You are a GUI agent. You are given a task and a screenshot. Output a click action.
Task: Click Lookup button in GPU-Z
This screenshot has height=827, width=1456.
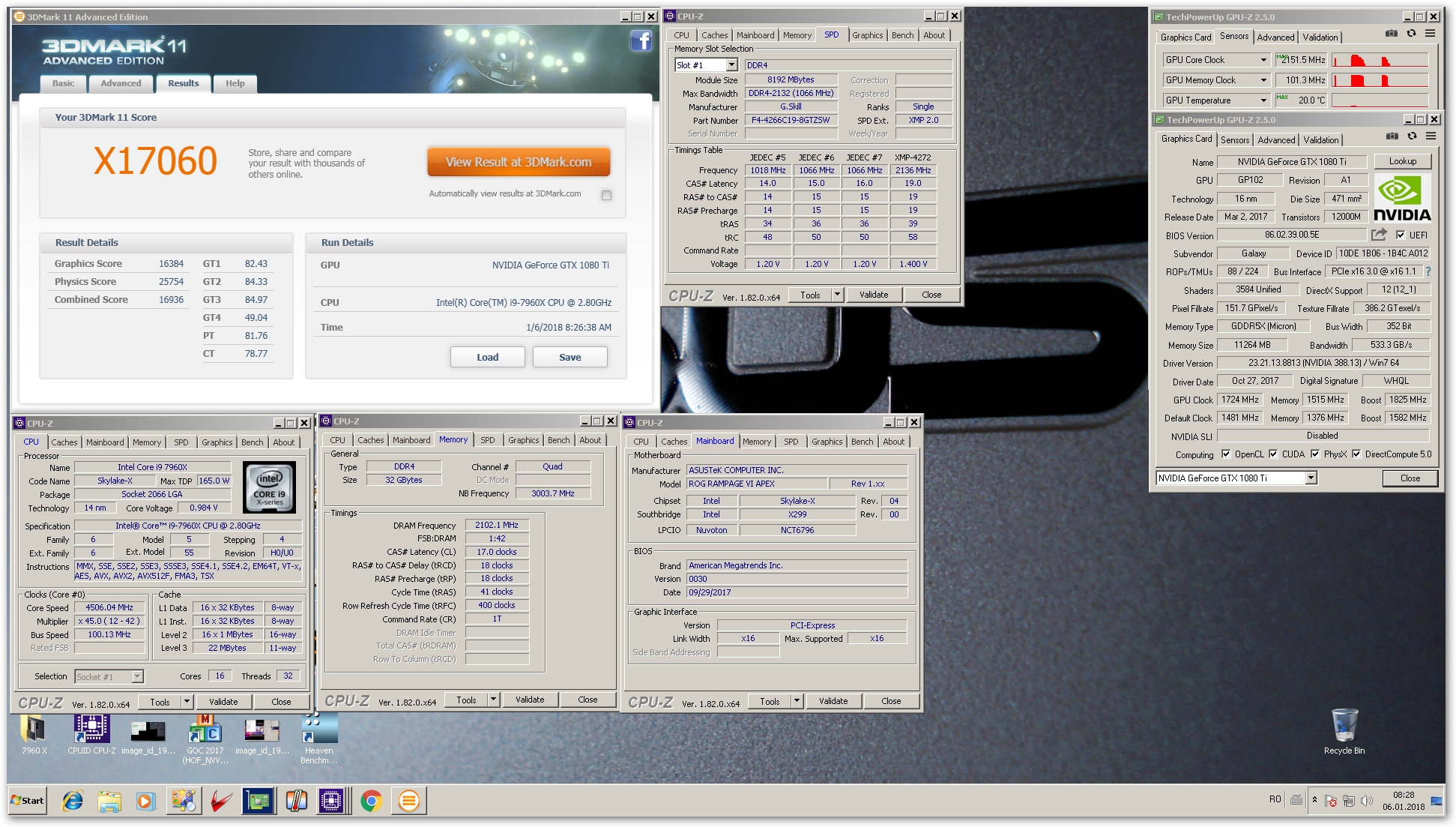coord(1402,161)
